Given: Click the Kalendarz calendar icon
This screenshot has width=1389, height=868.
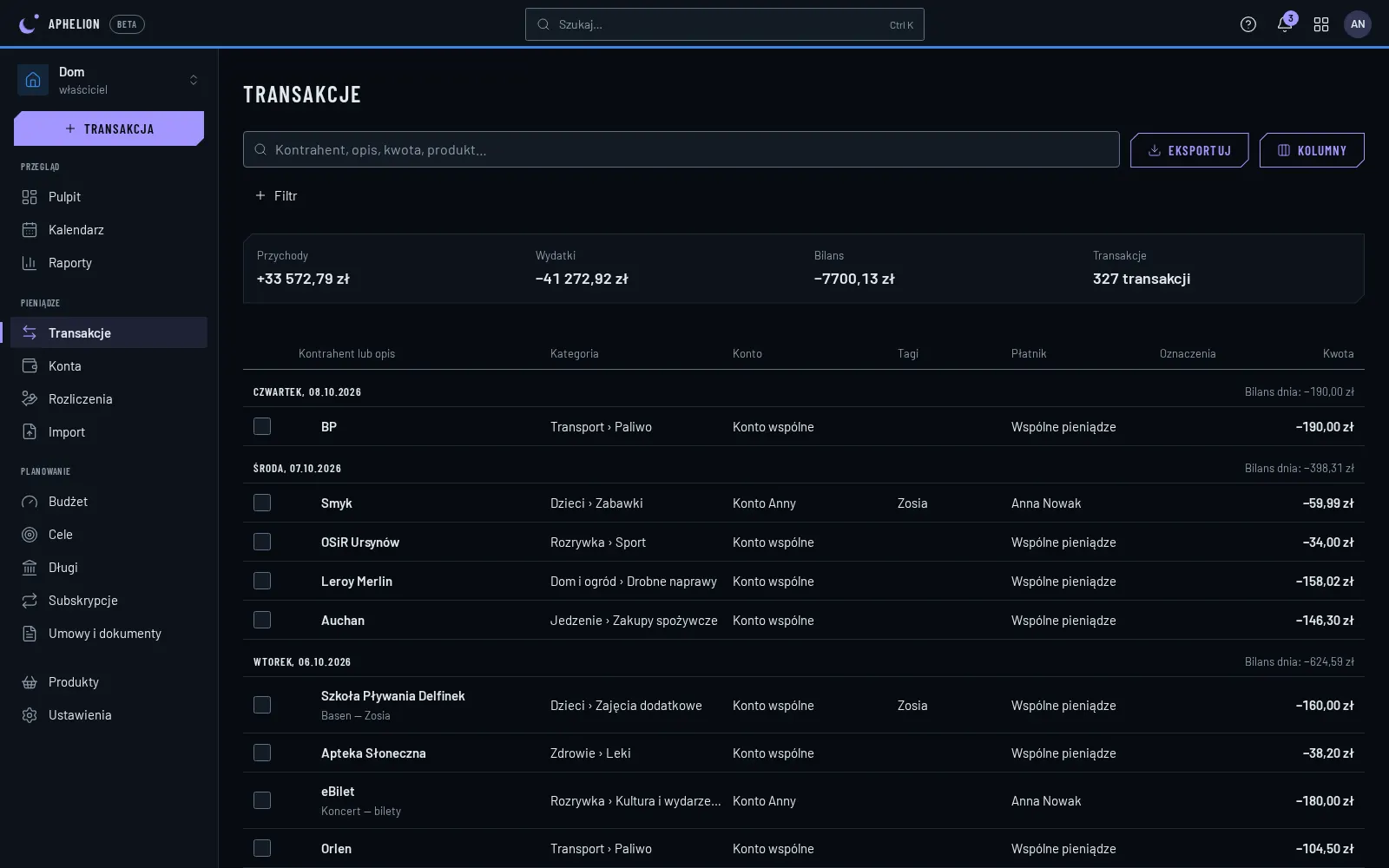Looking at the screenshot, I should tap(30, 230).
